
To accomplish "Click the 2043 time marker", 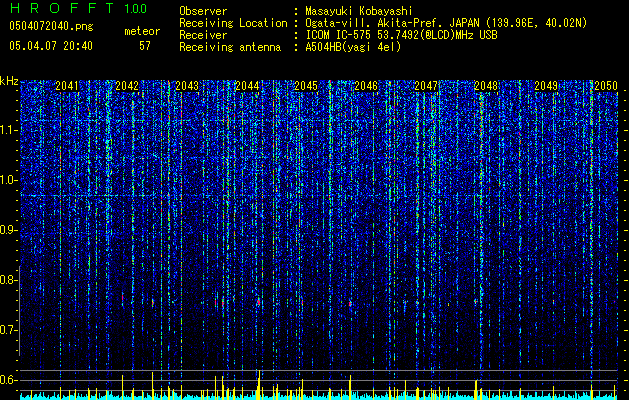I will point(187,86).
